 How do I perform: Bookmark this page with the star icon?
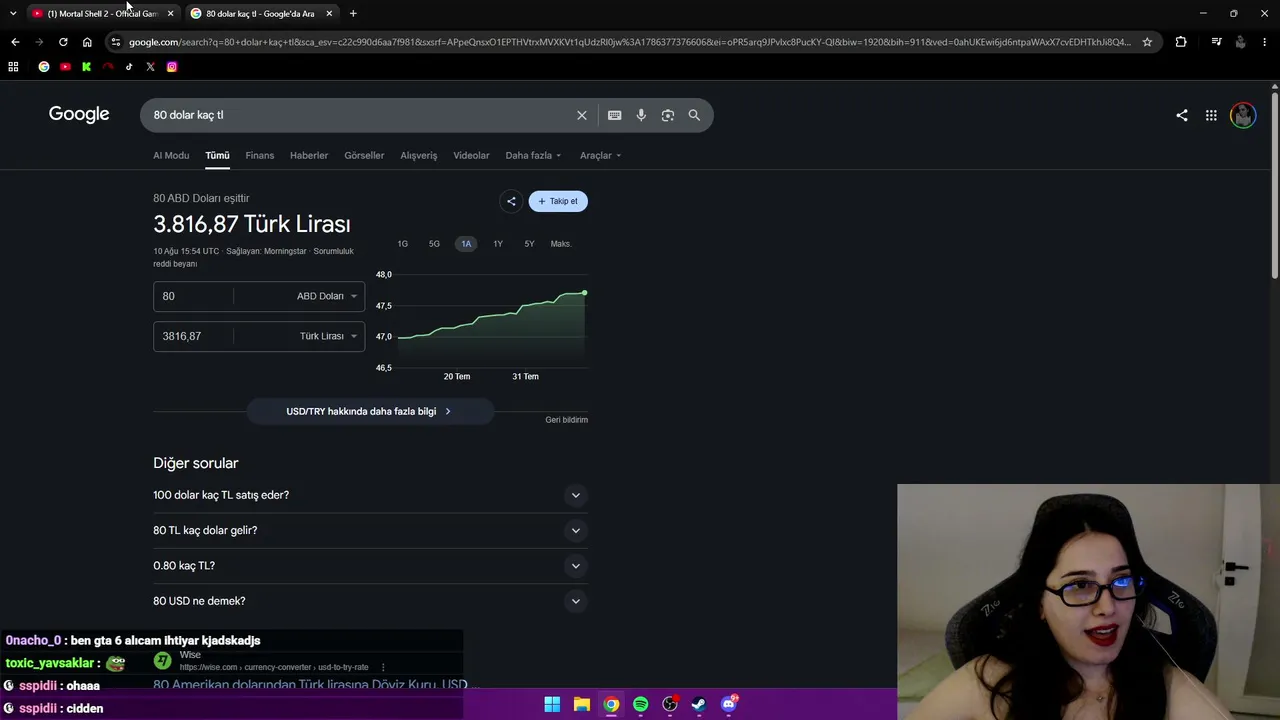tap(1147, 42)
